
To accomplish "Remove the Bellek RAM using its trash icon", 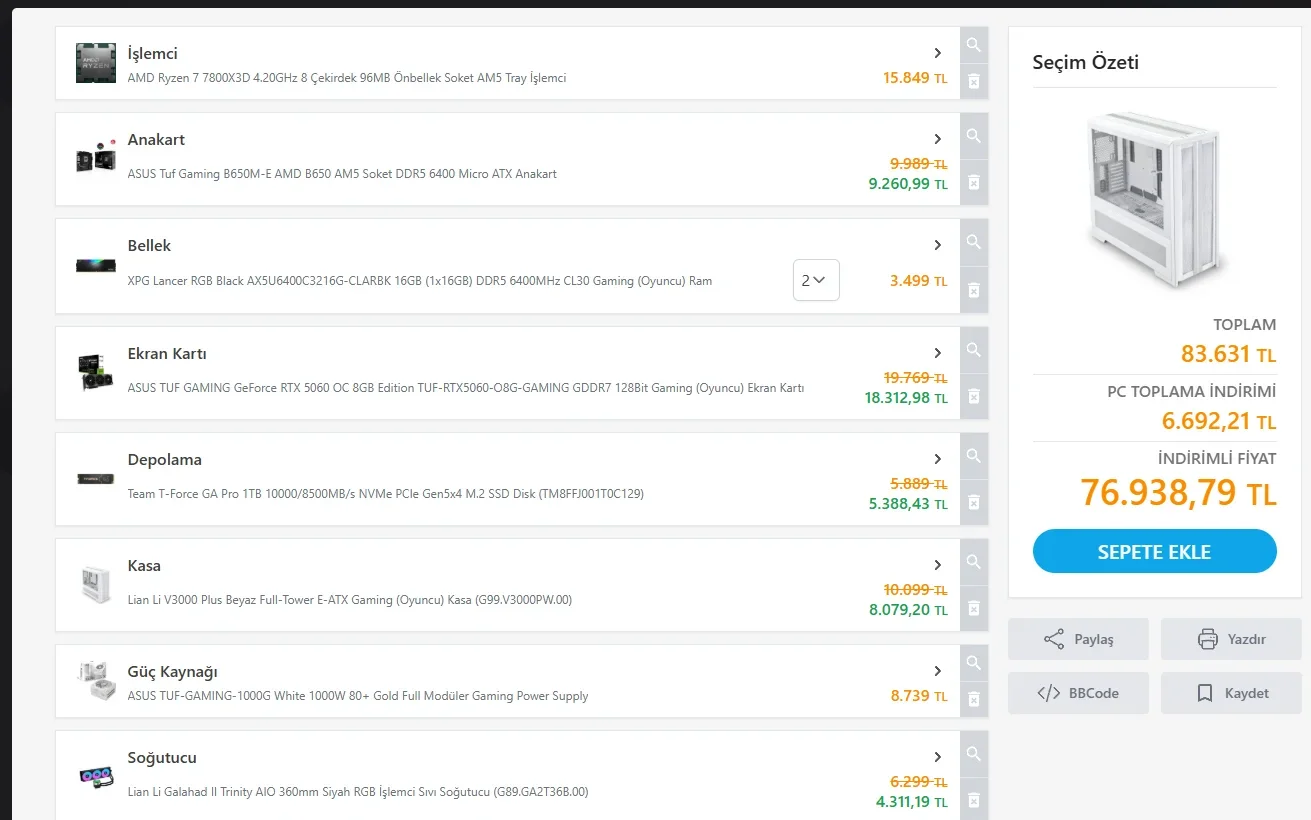I will tap(973, 290).
